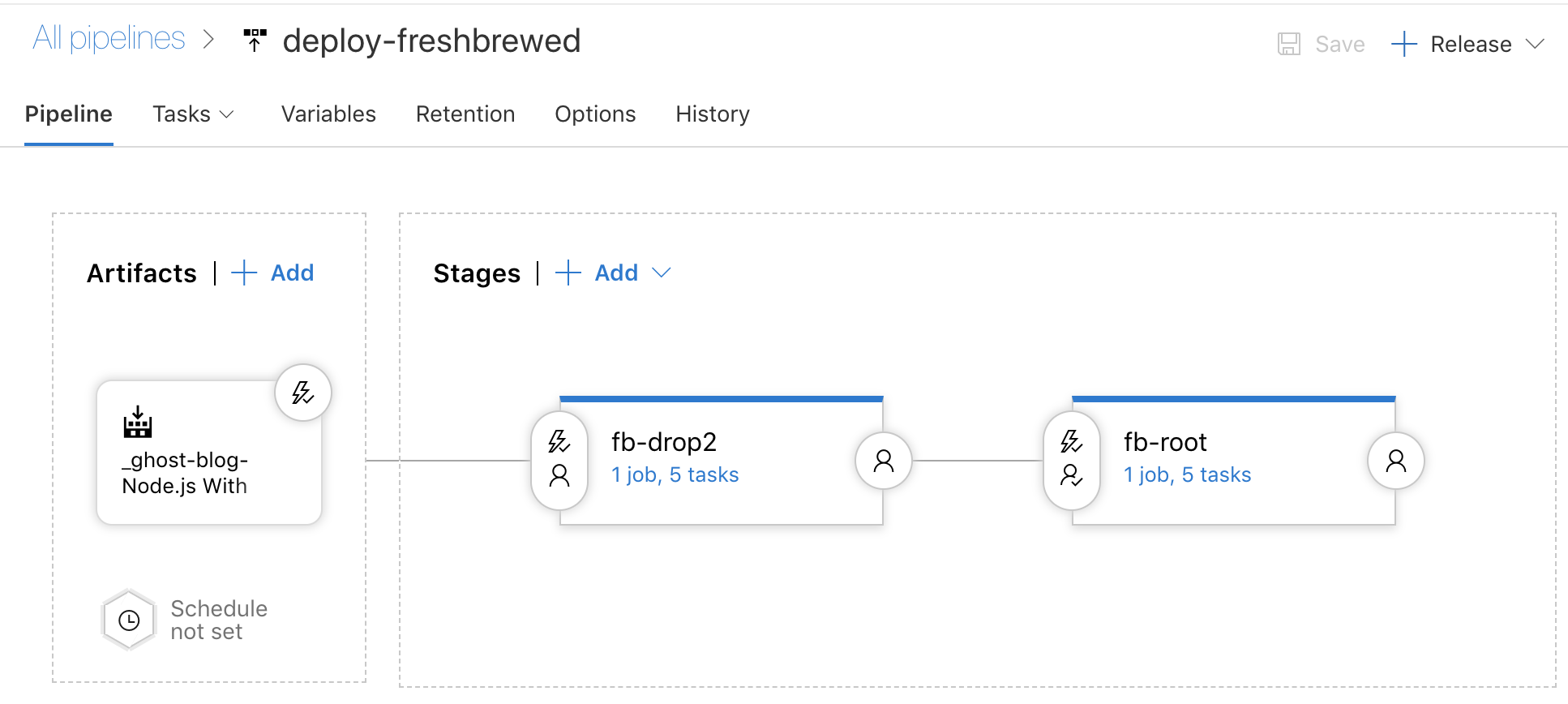Open pre-deployment conditions for fb-root
Viewport: 1568px width, 704px height.
(x=1072, y=460)
